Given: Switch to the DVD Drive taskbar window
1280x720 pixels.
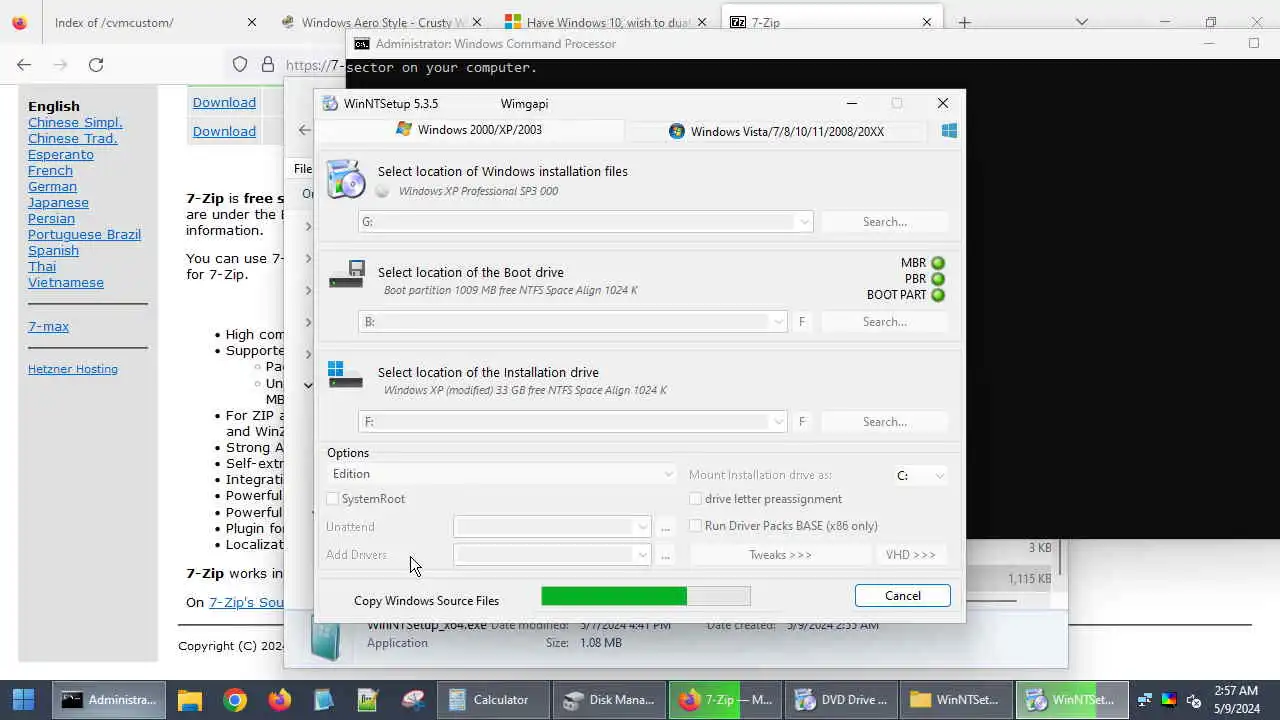Looking at the screenshot, I should click(x=842, y=700).
